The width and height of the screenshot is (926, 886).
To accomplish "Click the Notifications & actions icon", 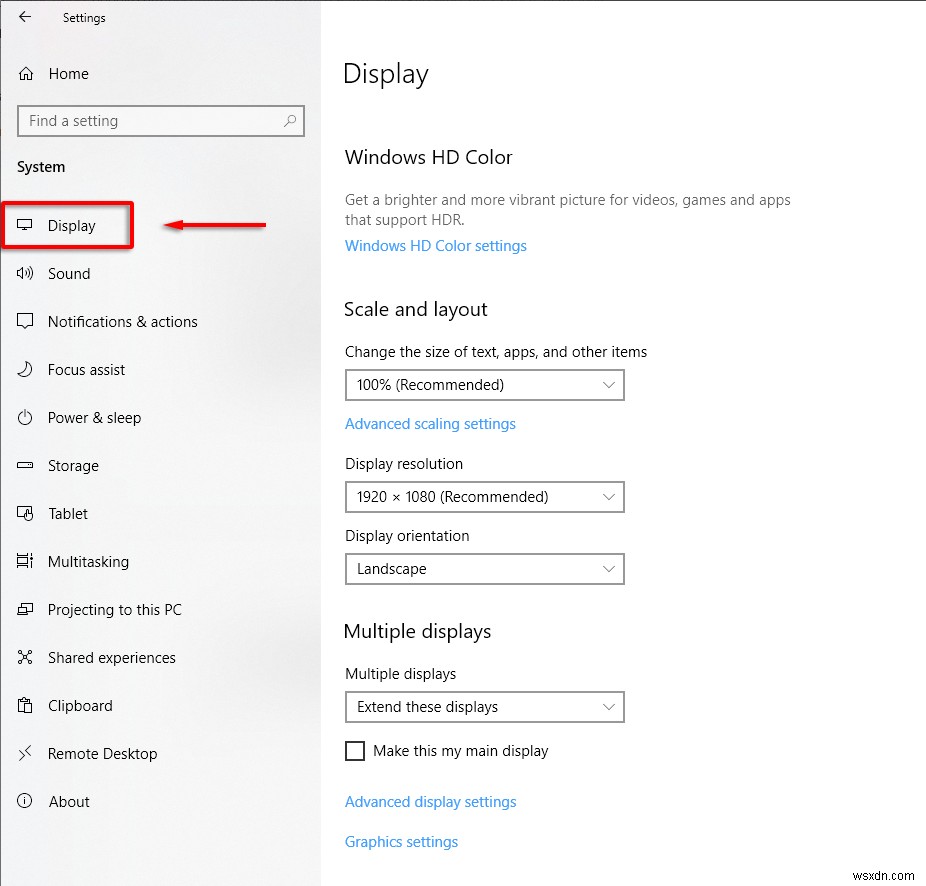I will pyautogui.click(x=25, y=321).
